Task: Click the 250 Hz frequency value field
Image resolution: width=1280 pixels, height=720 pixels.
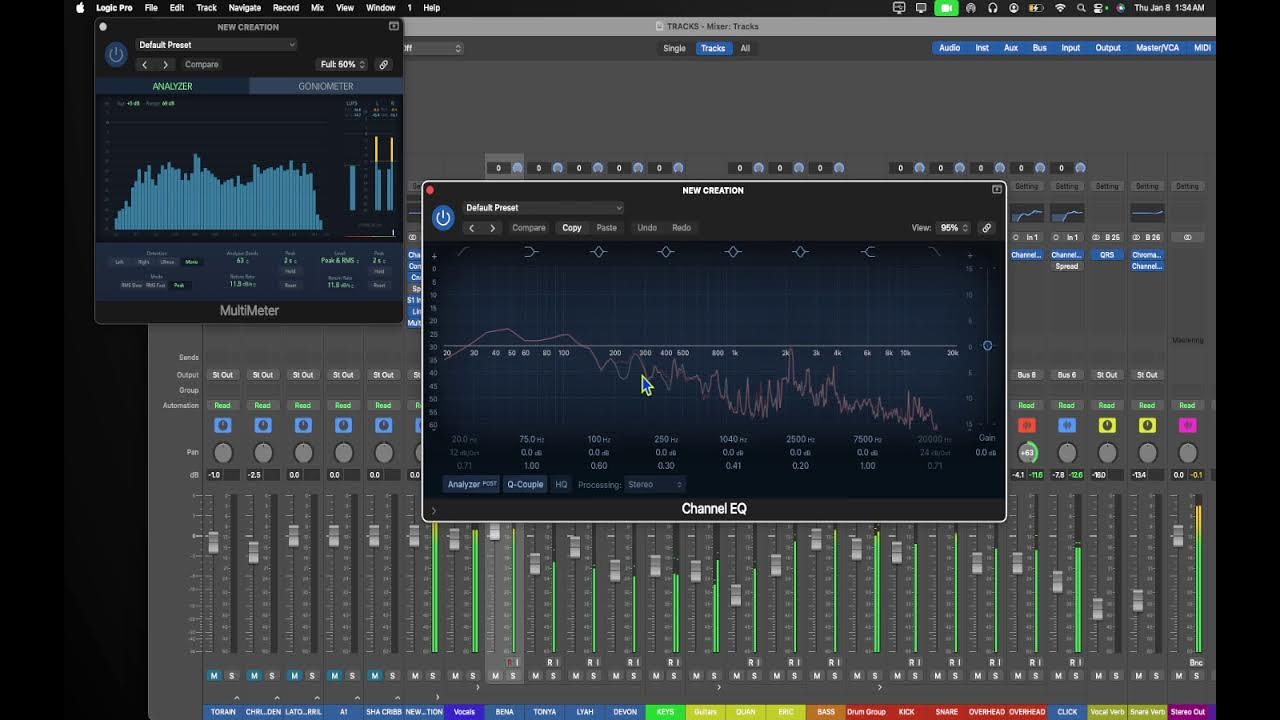Action: click(666, 440)
